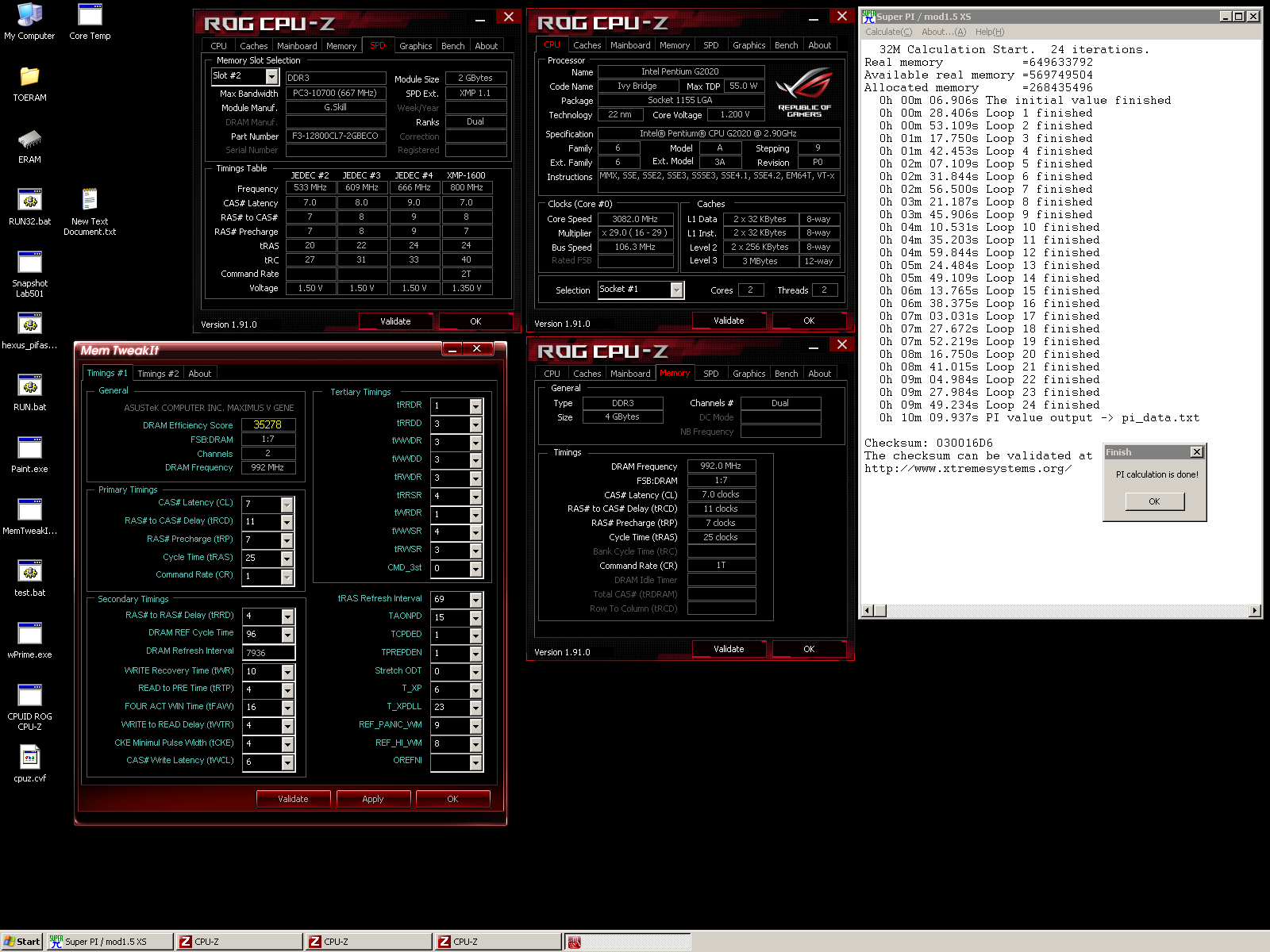Select Mainboard tab in SPD CPU-Z window

pos(297,46)
